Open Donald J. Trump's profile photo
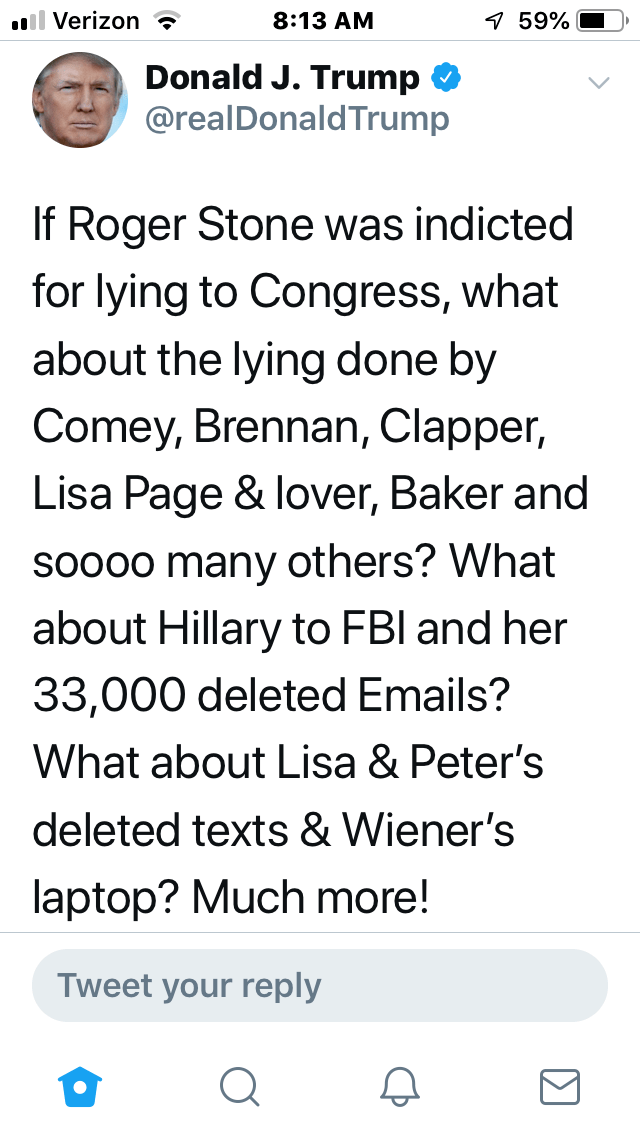The width and height of the screenshot is (640, 1136). tap(80, 100)
